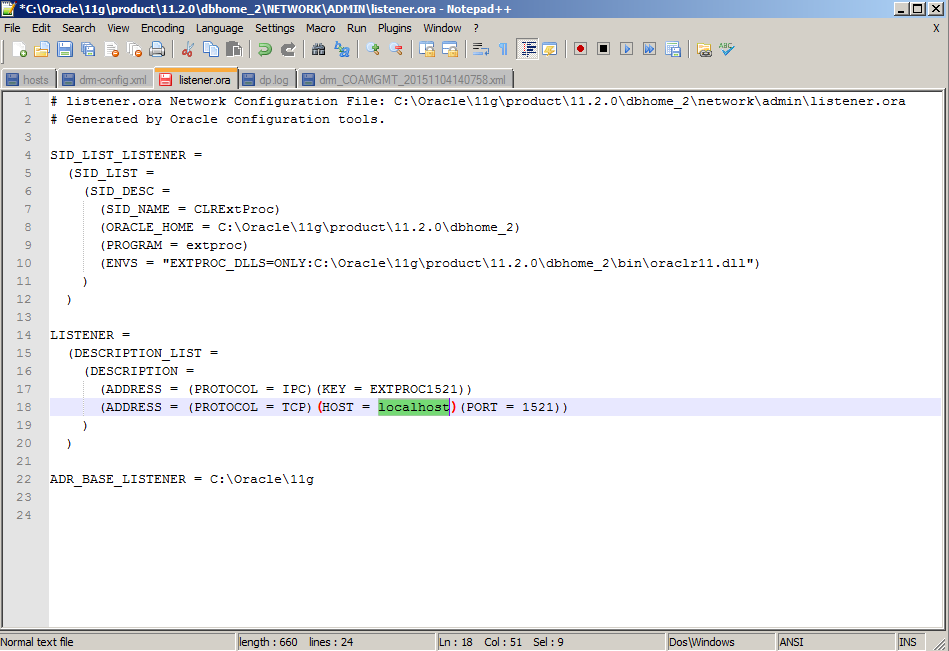This screenshot has height=651, width=949.
Task: Click the Print toolbar icon
Action: [157, 49]
